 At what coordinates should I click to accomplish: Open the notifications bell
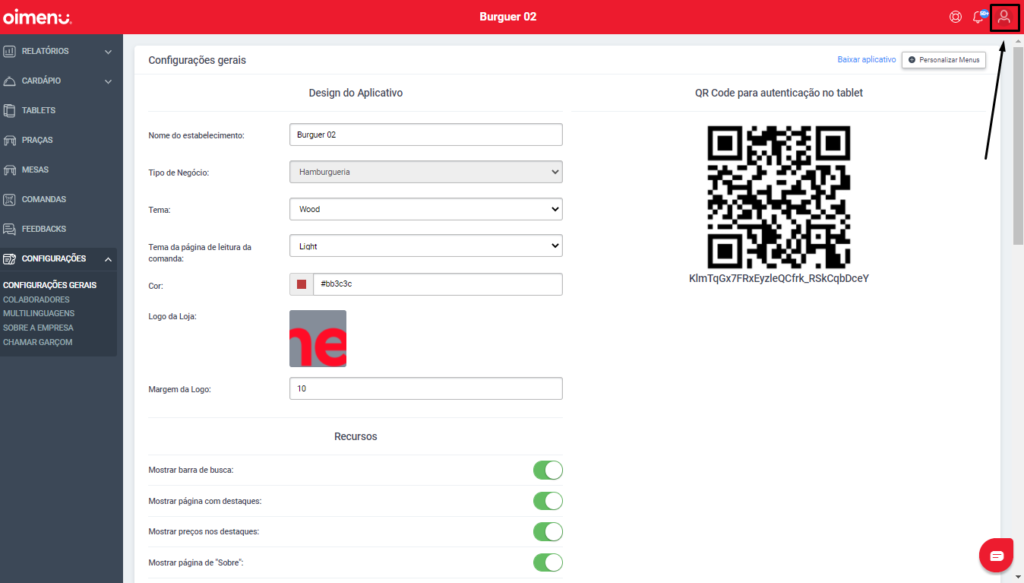point(979,17)
